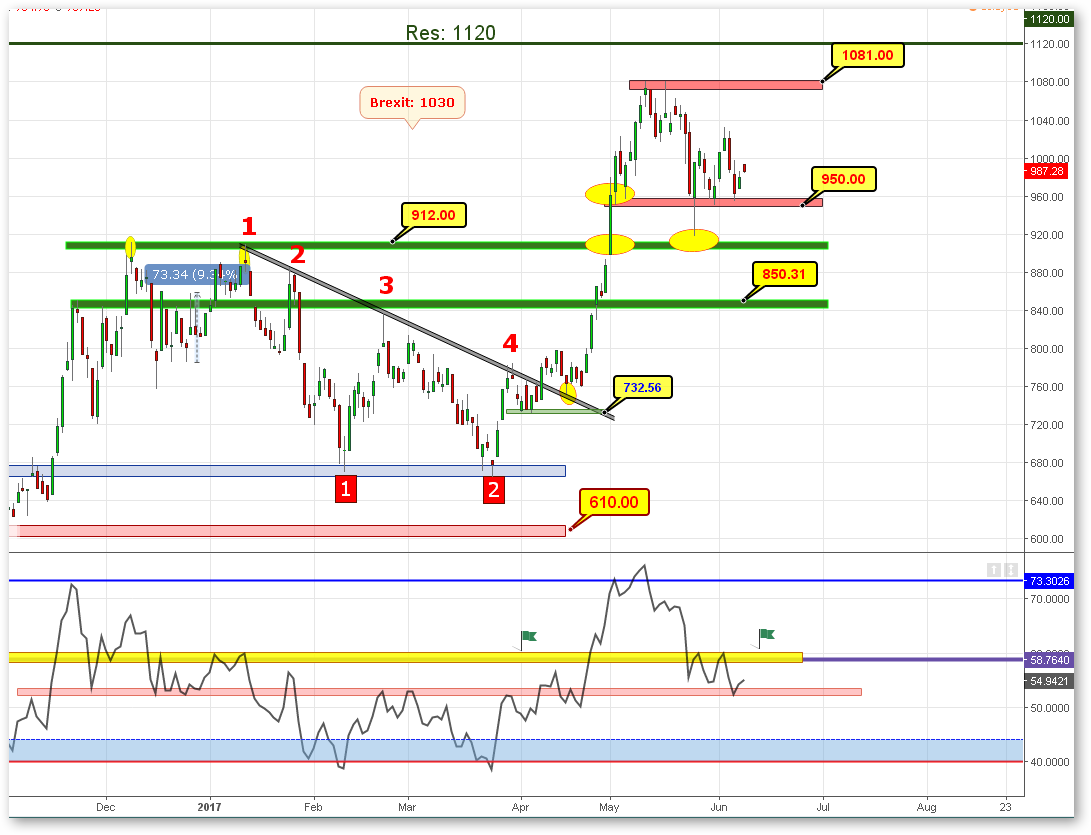Viewport: 1091px width, 835px height.
Task: Click the 40.0000 indicator axis label
Action: [x=1050, y=763]
